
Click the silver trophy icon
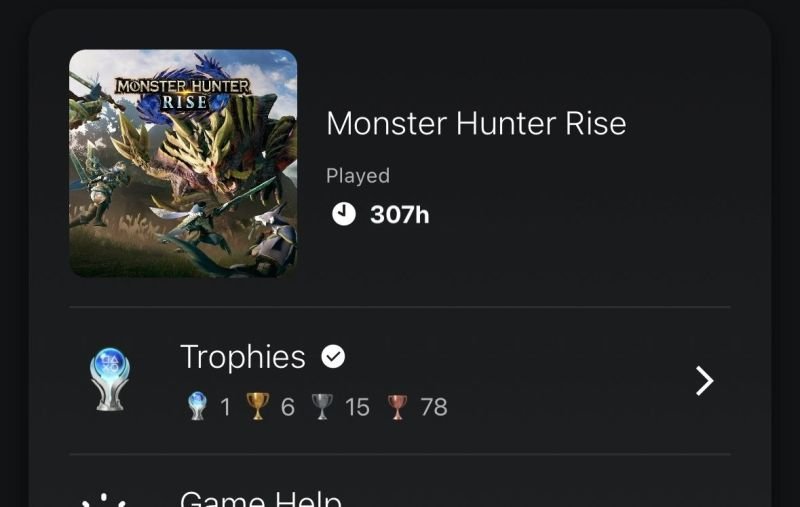(x=321, y=407)
